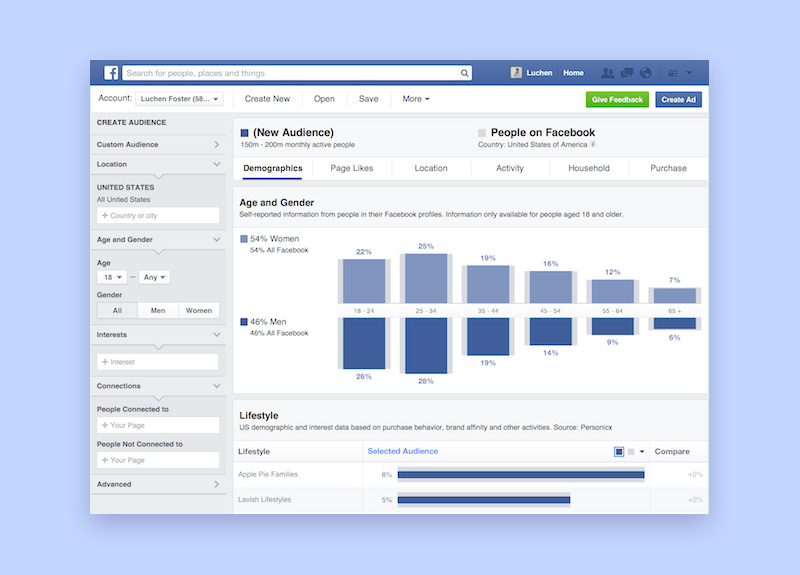The width and height of the screenshot is (800, 575).
Task: Click the Lifestyle column header
Action: click(254, 452)
